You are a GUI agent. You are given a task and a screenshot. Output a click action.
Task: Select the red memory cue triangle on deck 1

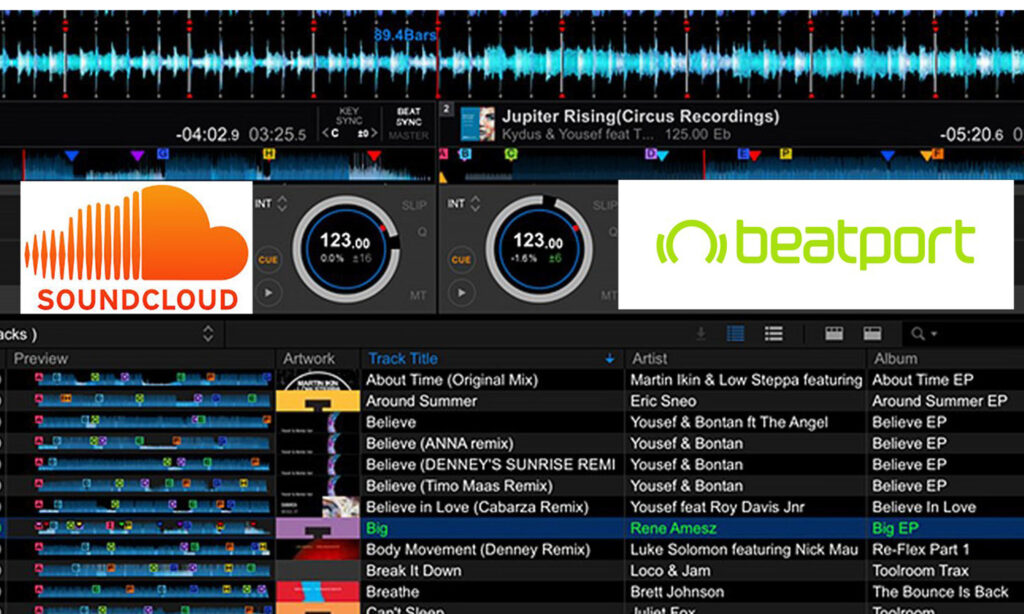[374, 155]
